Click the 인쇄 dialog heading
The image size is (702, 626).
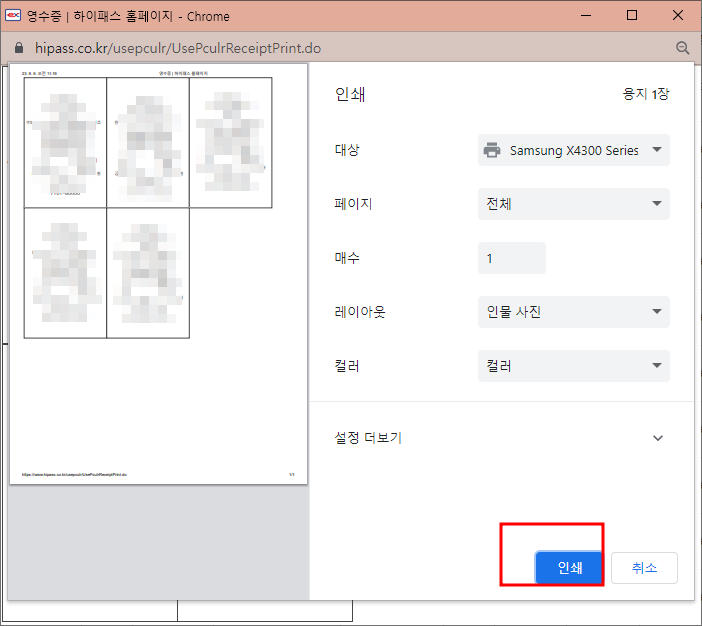pyautogui.click(x=350, y=94)
